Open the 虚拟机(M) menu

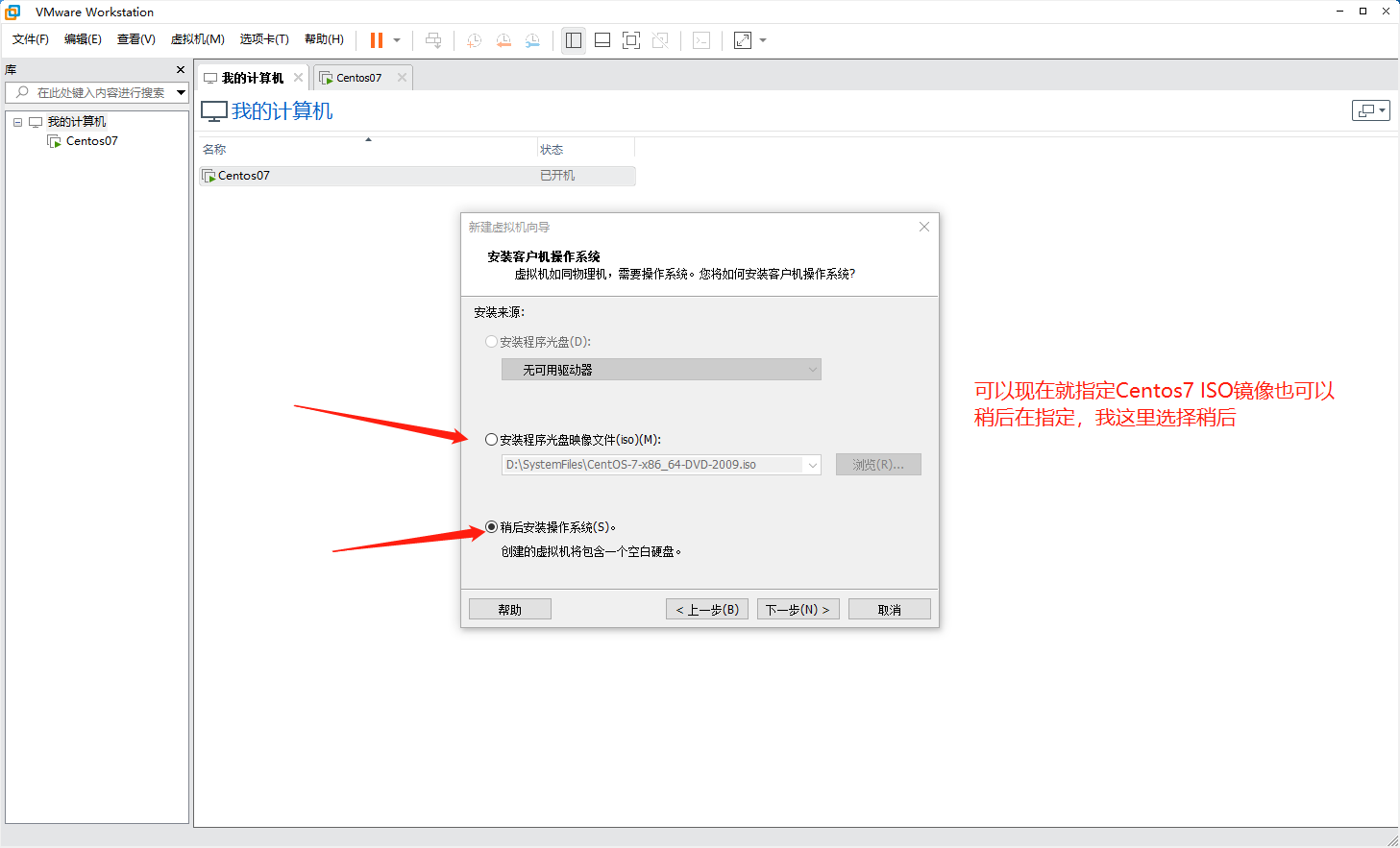197,39
